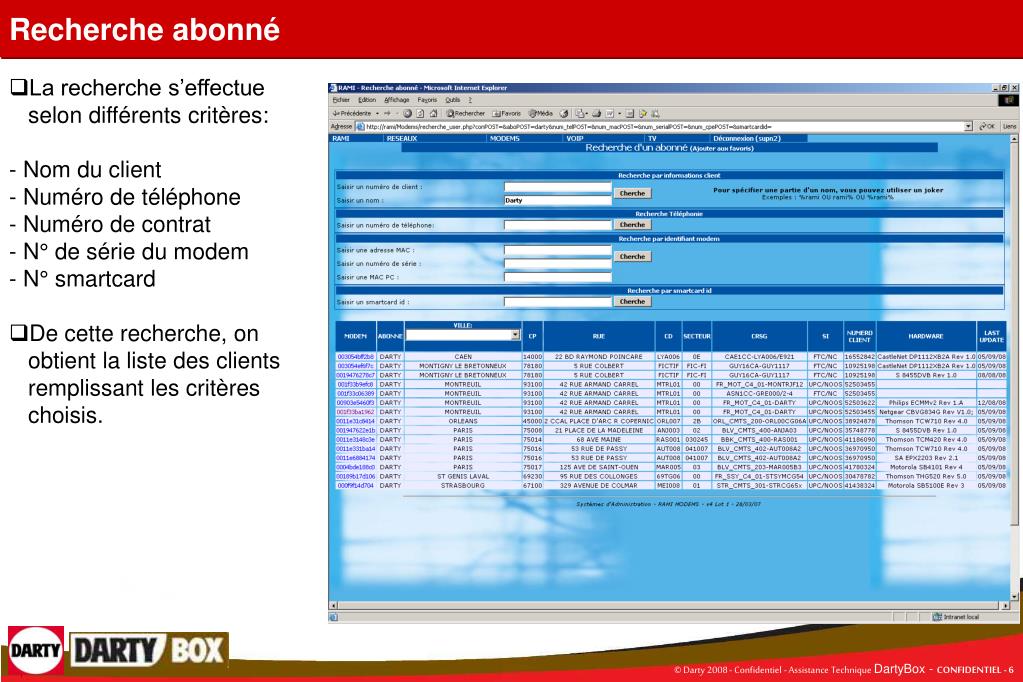Refresh the page with Actualiser icon

(420, 114)
